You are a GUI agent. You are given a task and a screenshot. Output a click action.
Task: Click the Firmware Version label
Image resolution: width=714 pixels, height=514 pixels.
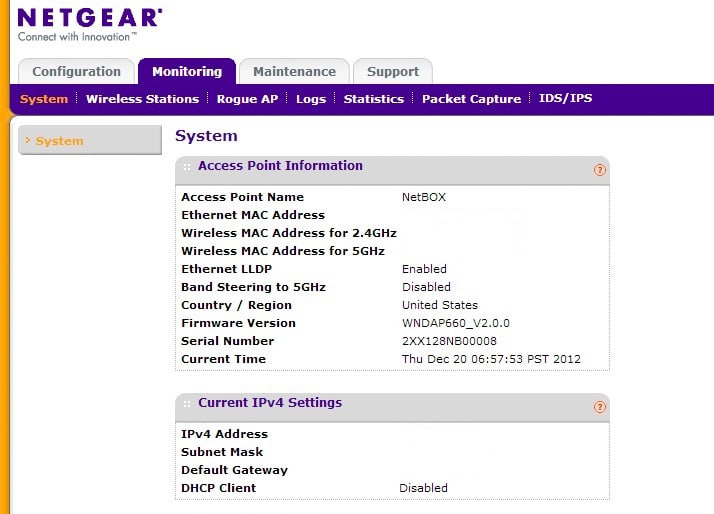[x=239, y=323]
